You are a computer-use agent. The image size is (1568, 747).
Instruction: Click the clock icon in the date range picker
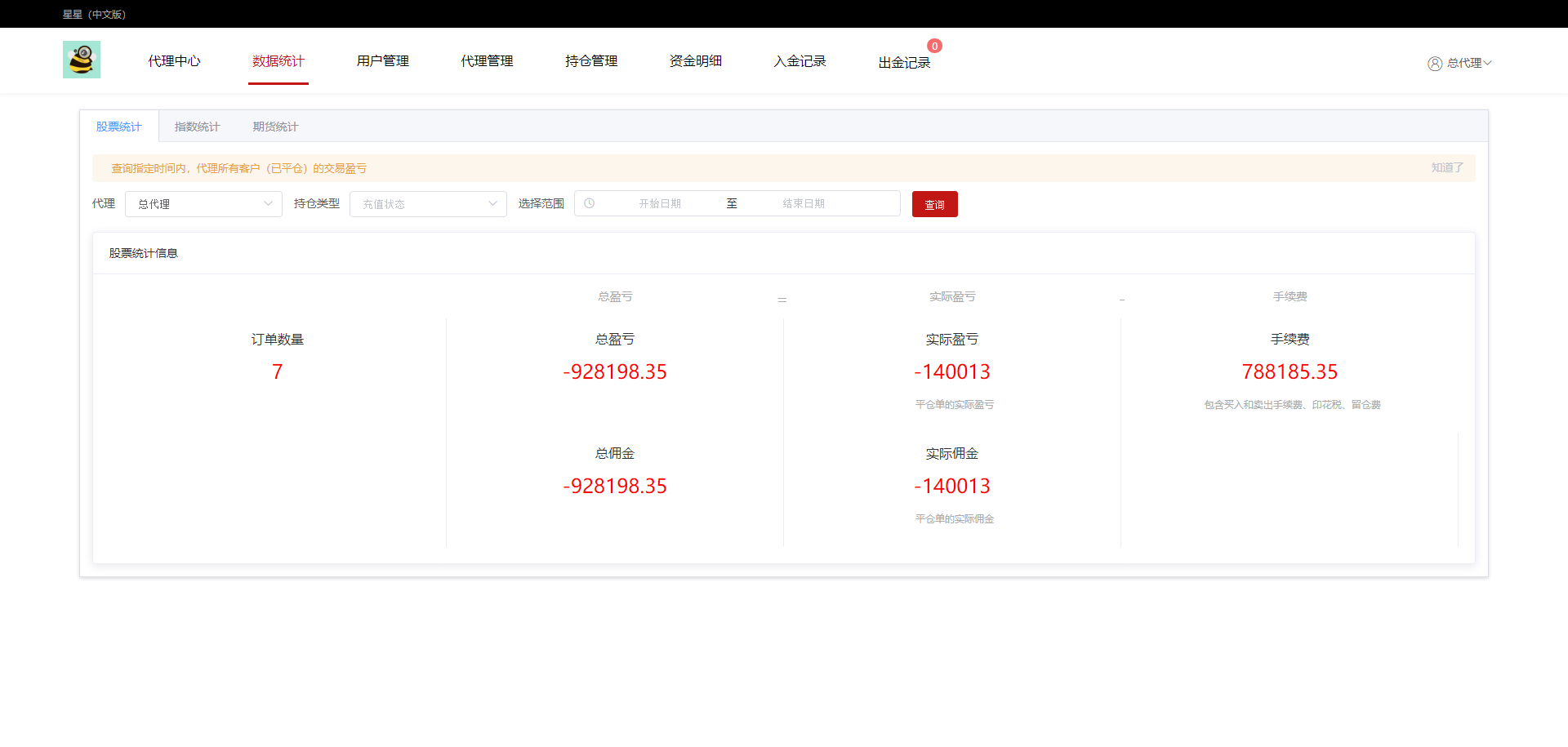tap(590, 203)
